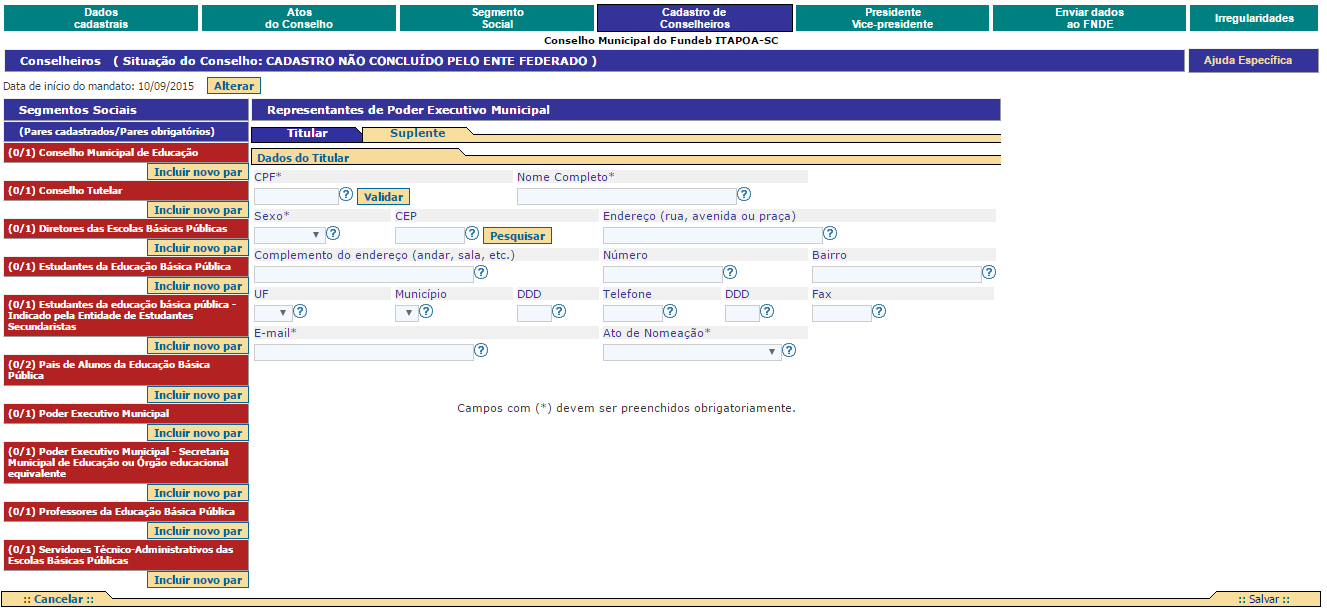Click the Nome Completo input field

click(x=626, y=196)
